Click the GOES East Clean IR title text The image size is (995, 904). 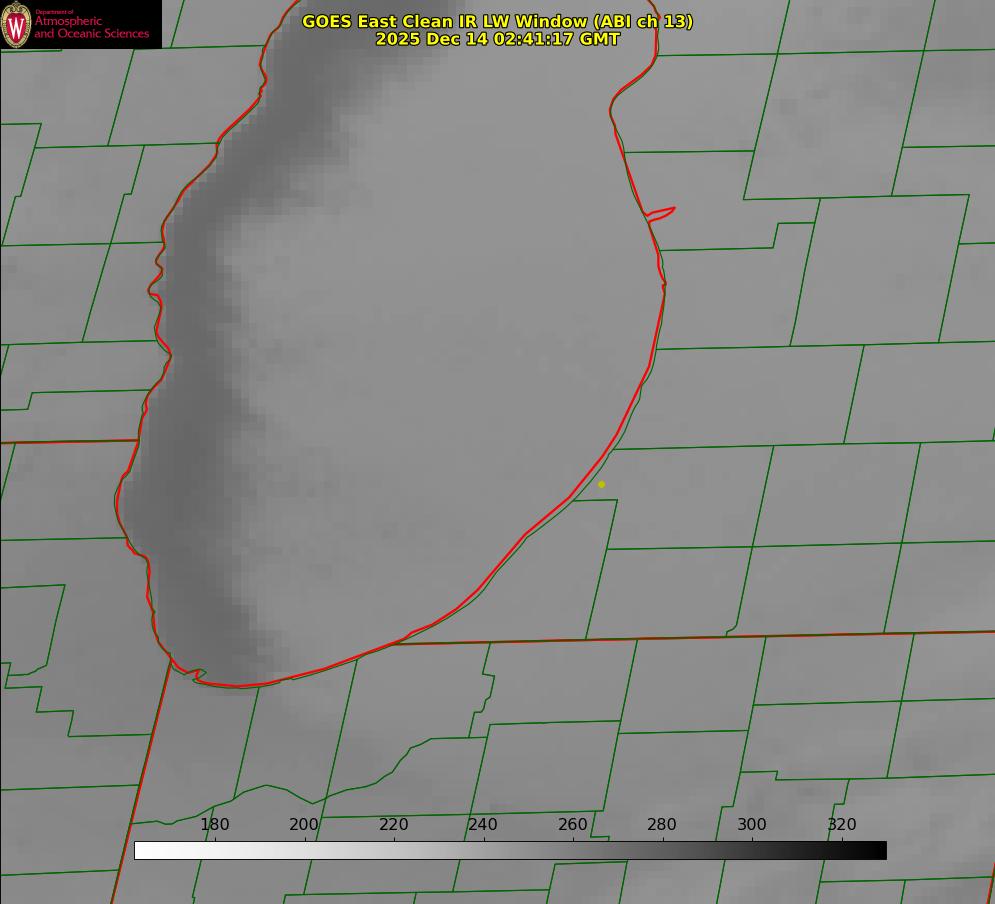[x=498, y=21]
